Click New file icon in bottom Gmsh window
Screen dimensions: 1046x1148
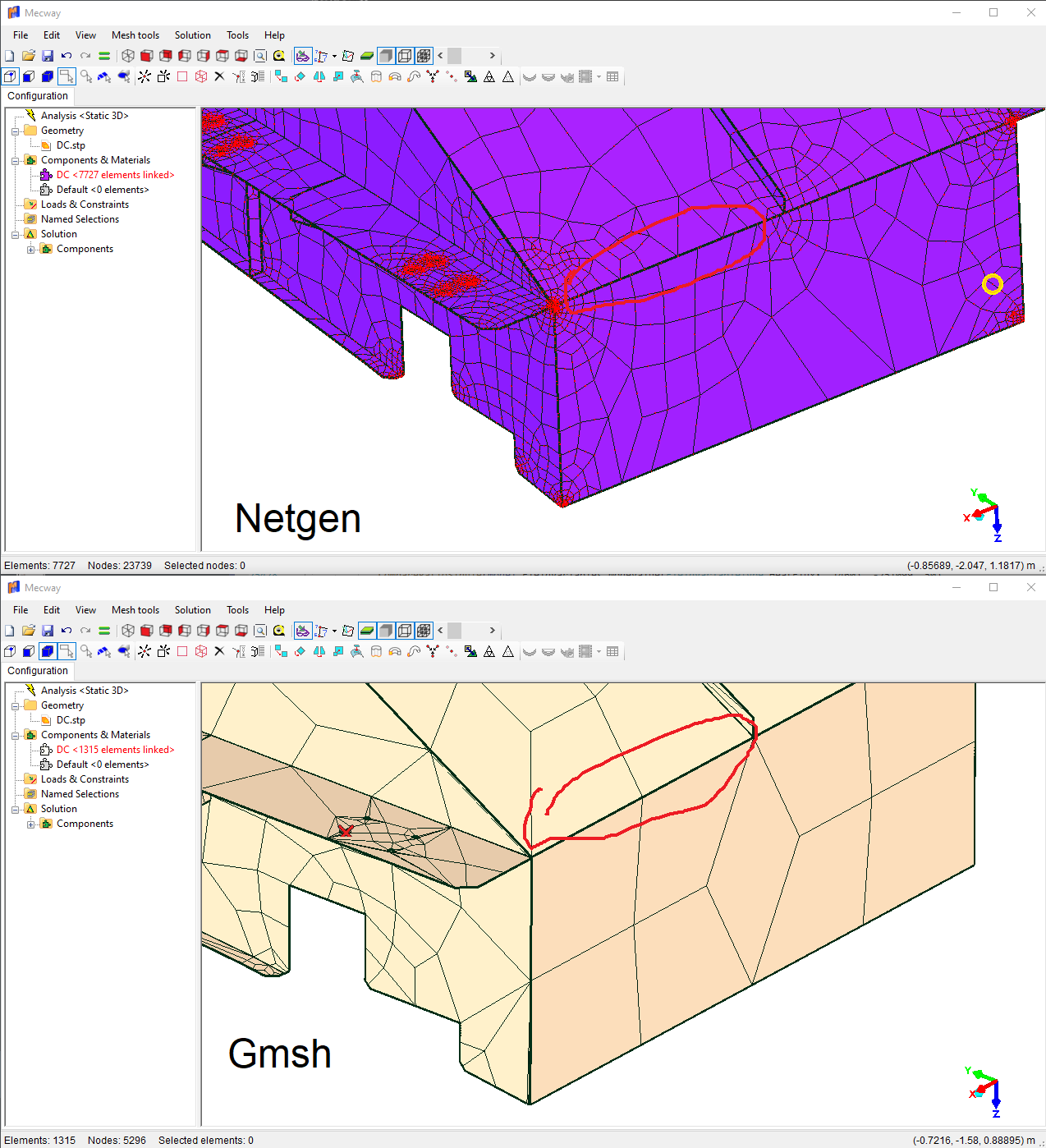[10, 631]
